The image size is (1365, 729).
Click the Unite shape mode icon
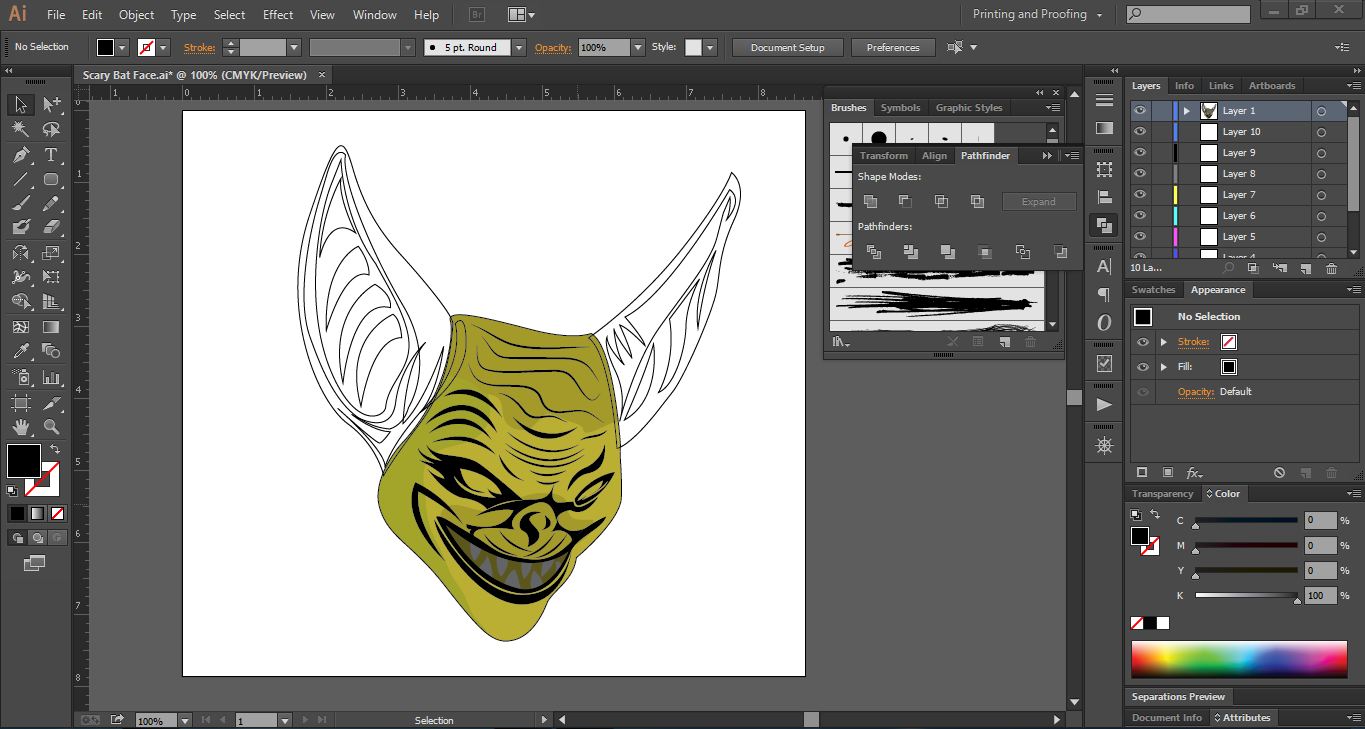click(x=870, y=202)
